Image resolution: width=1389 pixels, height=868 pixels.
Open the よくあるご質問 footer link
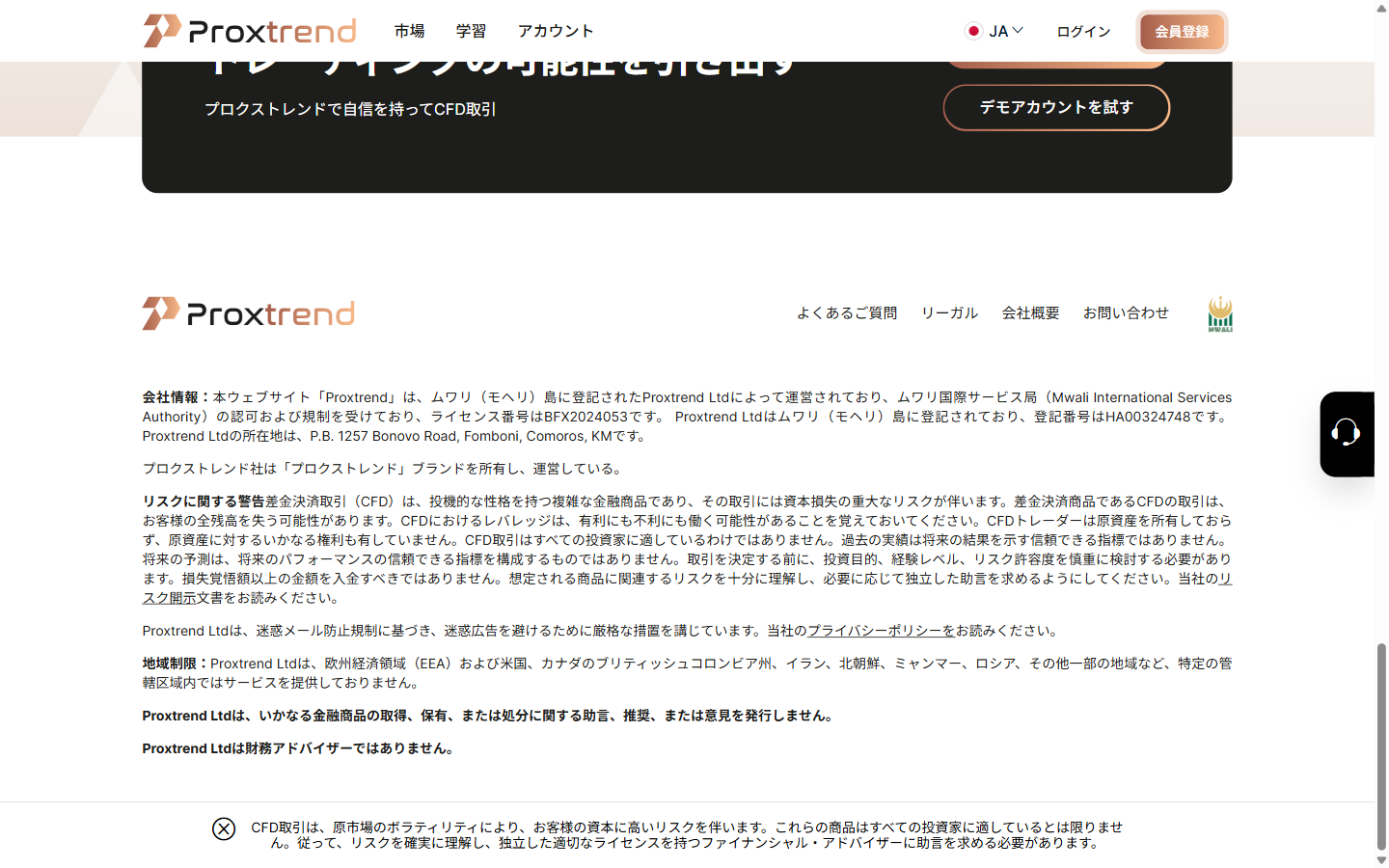click(847, 313)
